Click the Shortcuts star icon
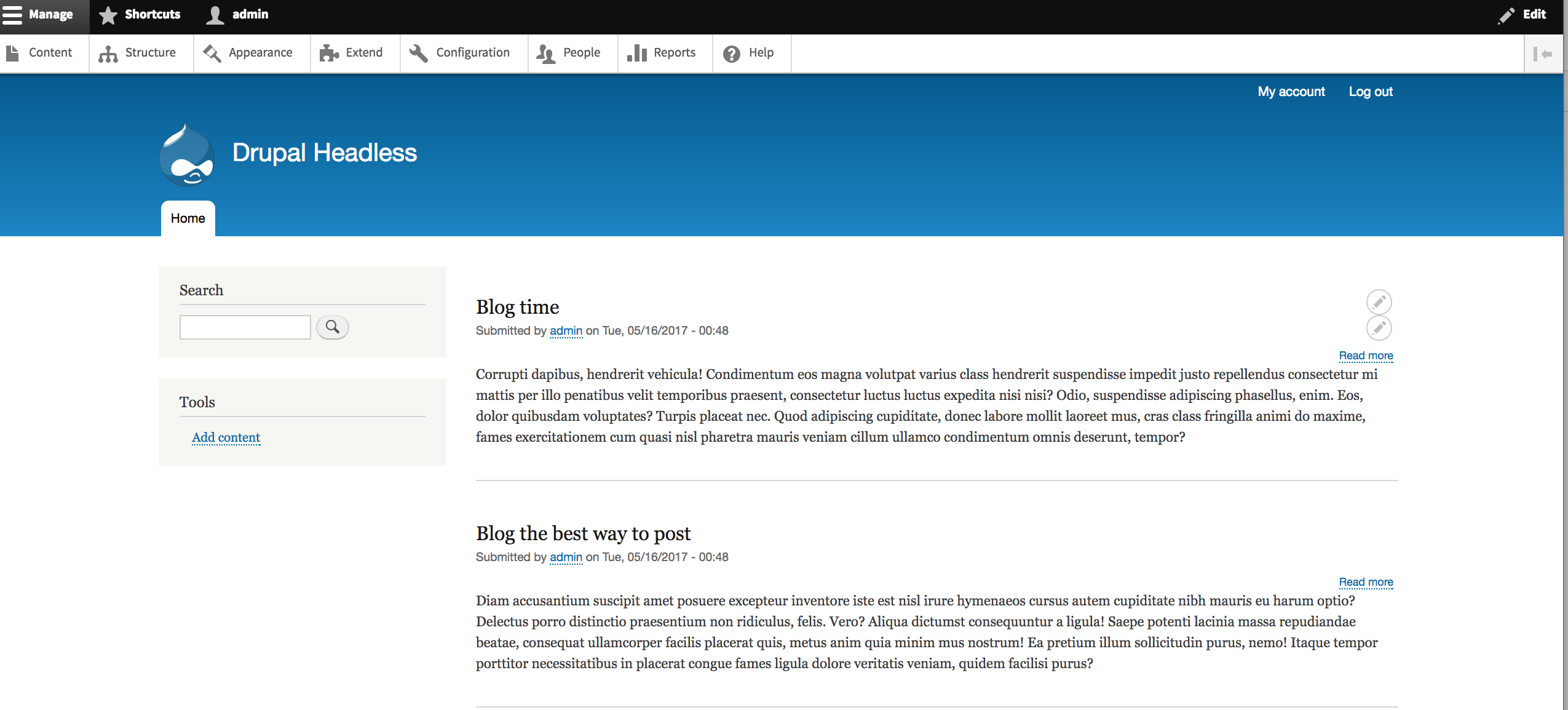Image resolution: width=1568 pixels, height=710 pixels. pyautogui.click(x=108, y=14)
